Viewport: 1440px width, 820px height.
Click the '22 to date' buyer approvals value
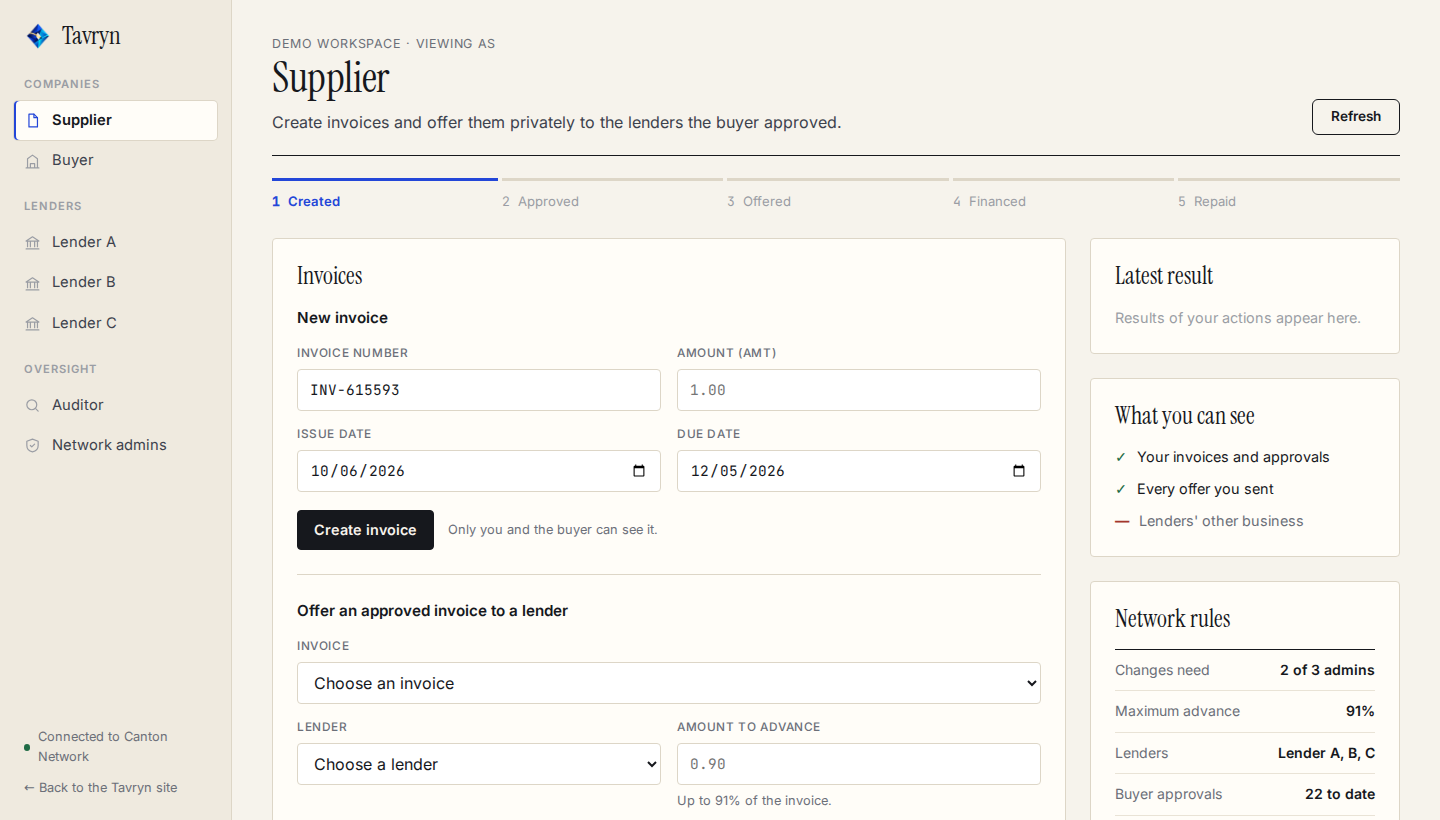[1340, 794]
